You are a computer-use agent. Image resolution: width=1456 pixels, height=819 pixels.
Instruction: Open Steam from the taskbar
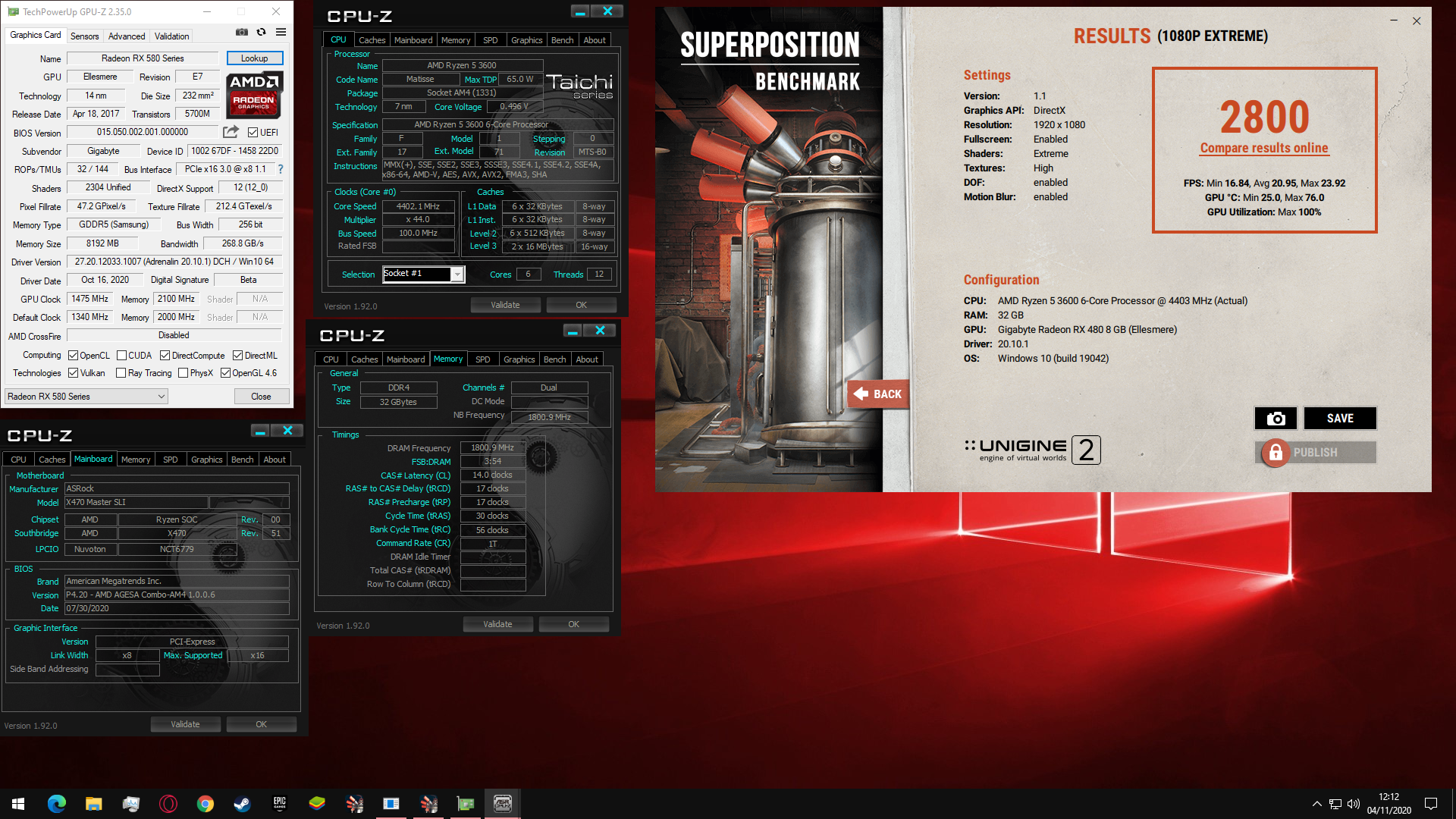coord(242,804)
